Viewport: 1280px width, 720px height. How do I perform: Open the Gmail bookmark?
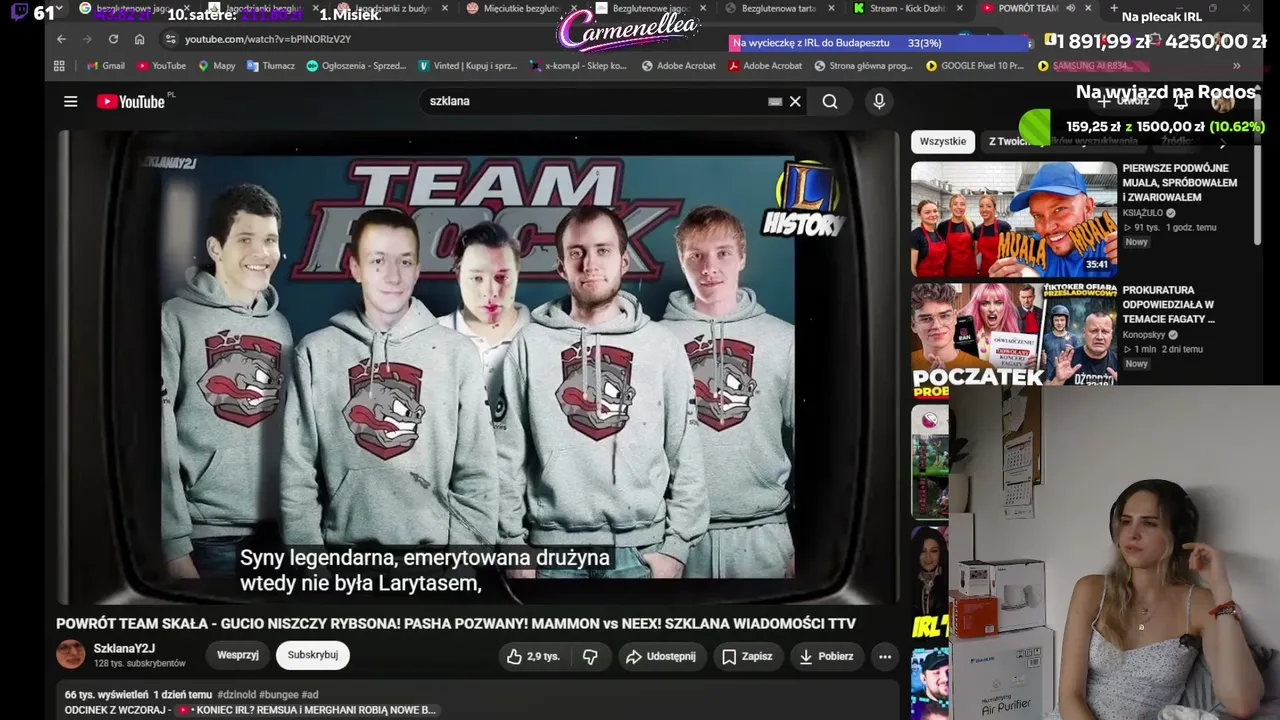tap(105, 66)
